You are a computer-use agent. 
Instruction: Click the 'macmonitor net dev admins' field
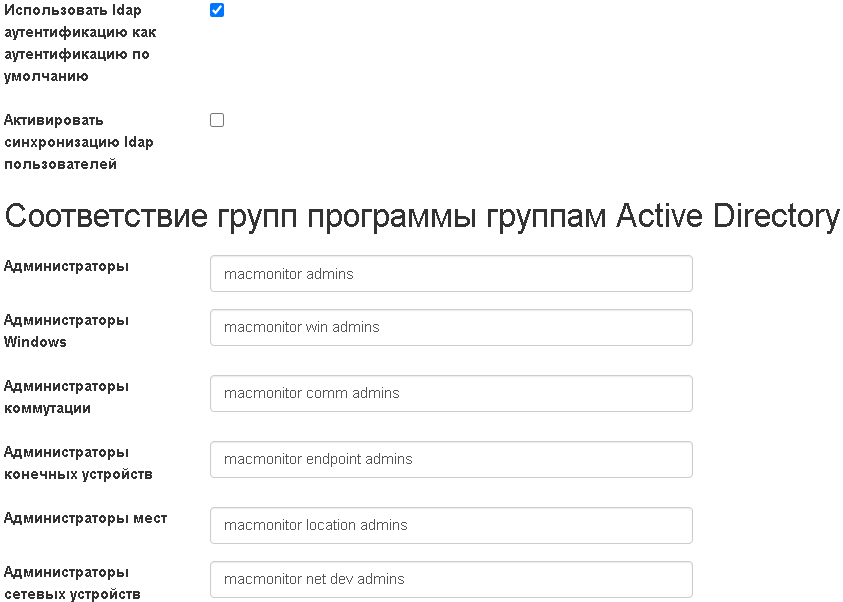(451, 579)
